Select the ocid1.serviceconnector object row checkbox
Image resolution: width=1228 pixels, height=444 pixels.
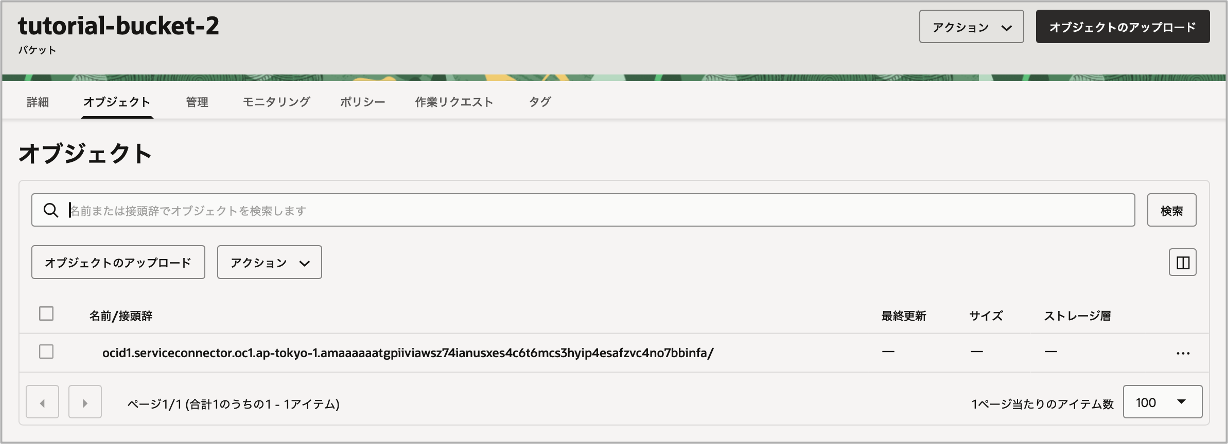pos(46,352)
